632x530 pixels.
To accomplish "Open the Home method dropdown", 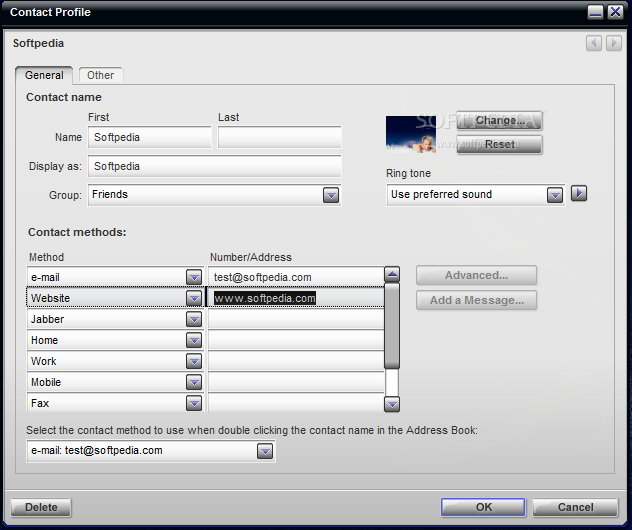I will (x=194, y=340).
